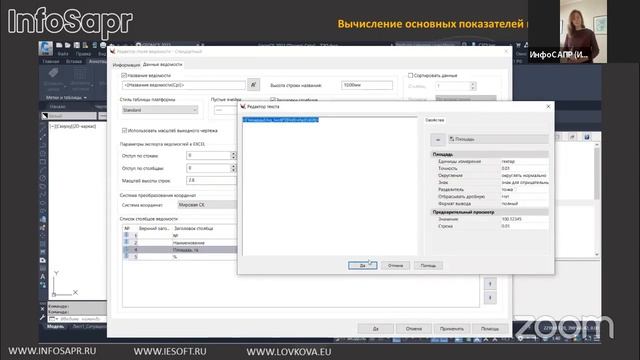Switch to the Модель layout tab
Viewport: 640px width, 360px height.
click(x=55, y=327)
